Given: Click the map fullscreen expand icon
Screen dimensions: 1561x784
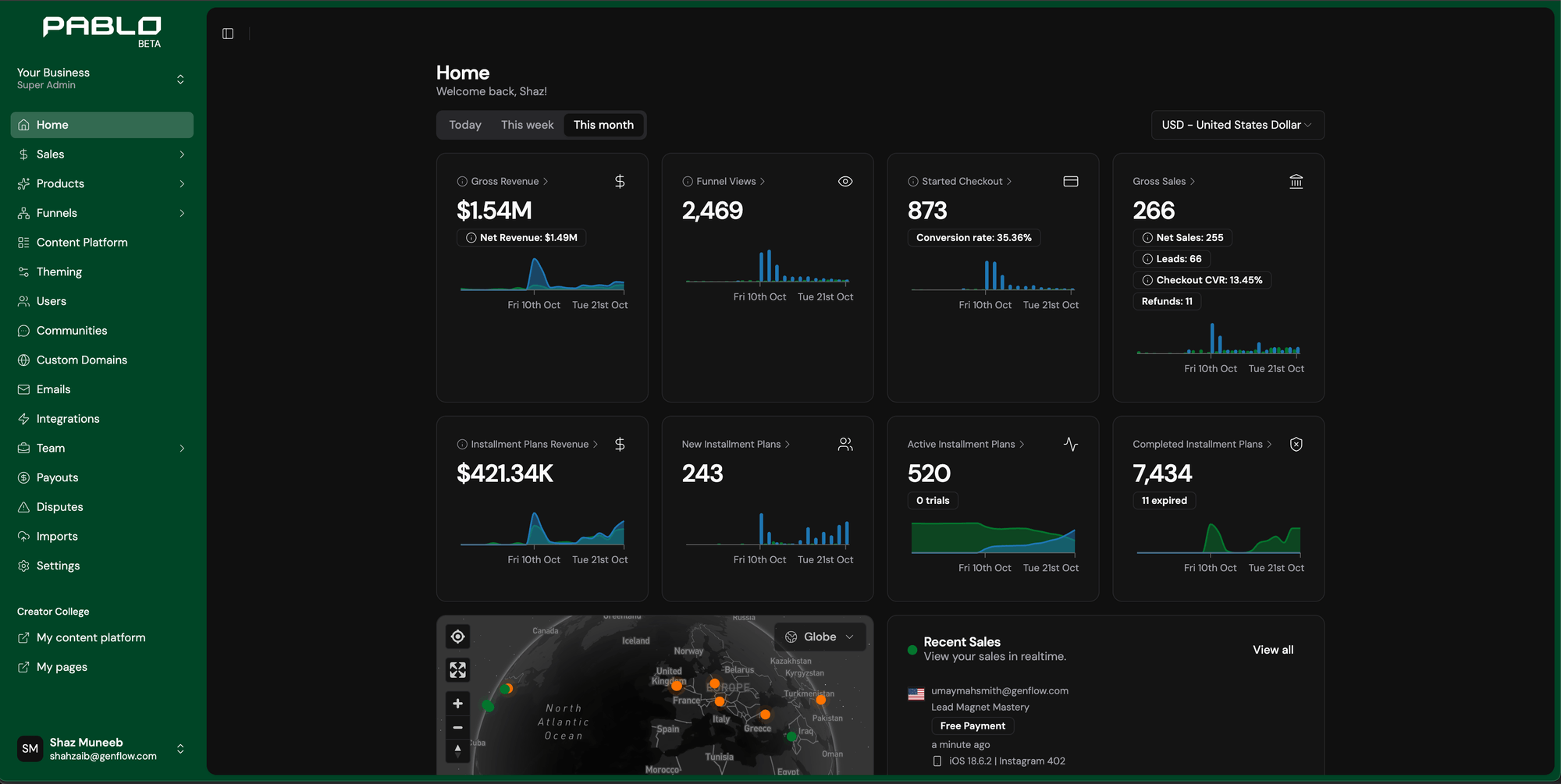Looking at the screenshot, I should click(457, 670).
